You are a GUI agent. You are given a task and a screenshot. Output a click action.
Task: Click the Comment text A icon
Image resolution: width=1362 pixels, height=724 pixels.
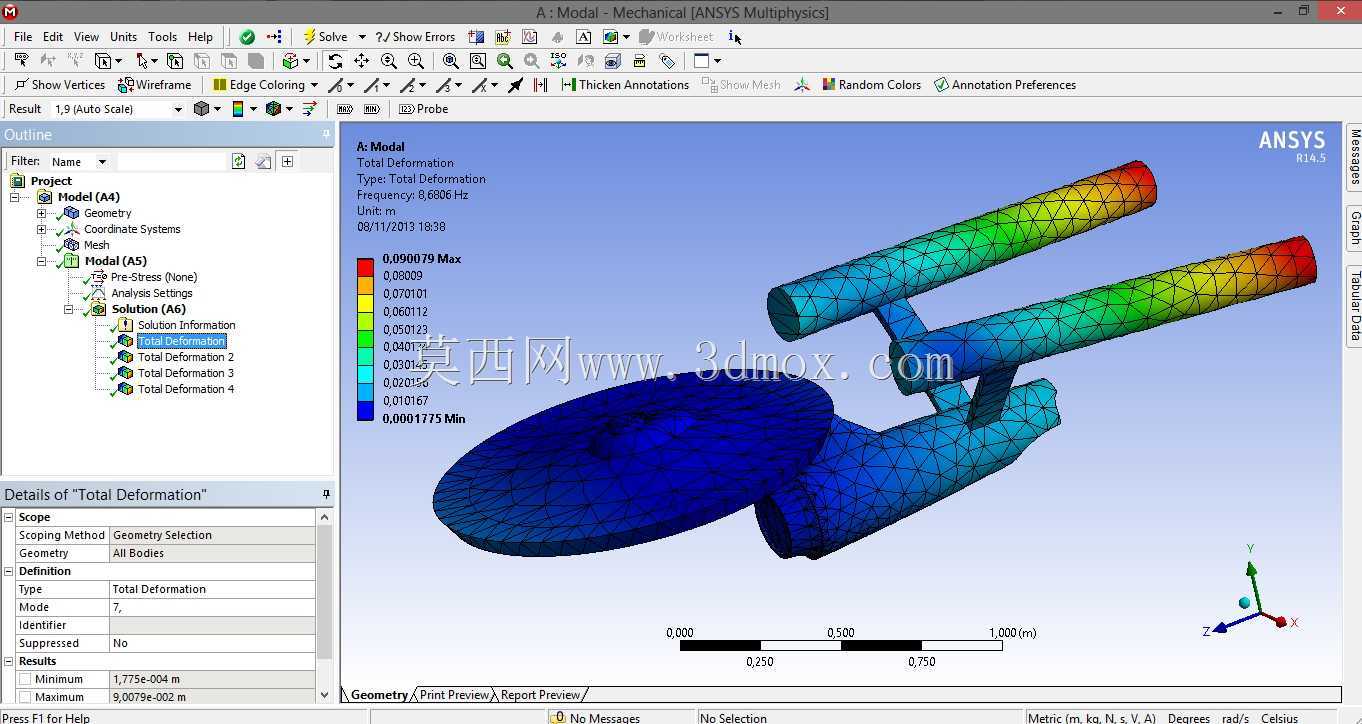584,37
